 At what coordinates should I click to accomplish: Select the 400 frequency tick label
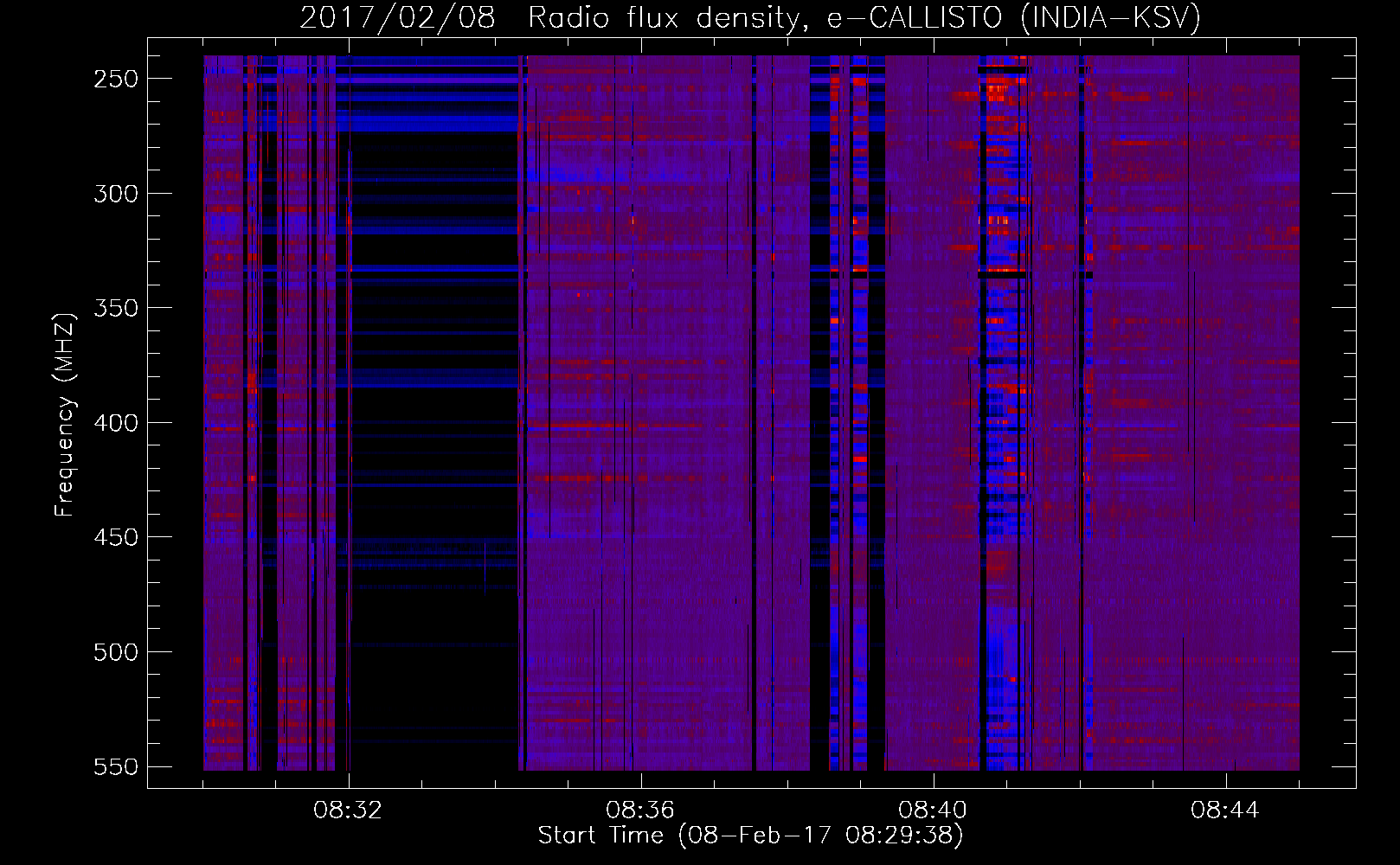click(116, 423)
